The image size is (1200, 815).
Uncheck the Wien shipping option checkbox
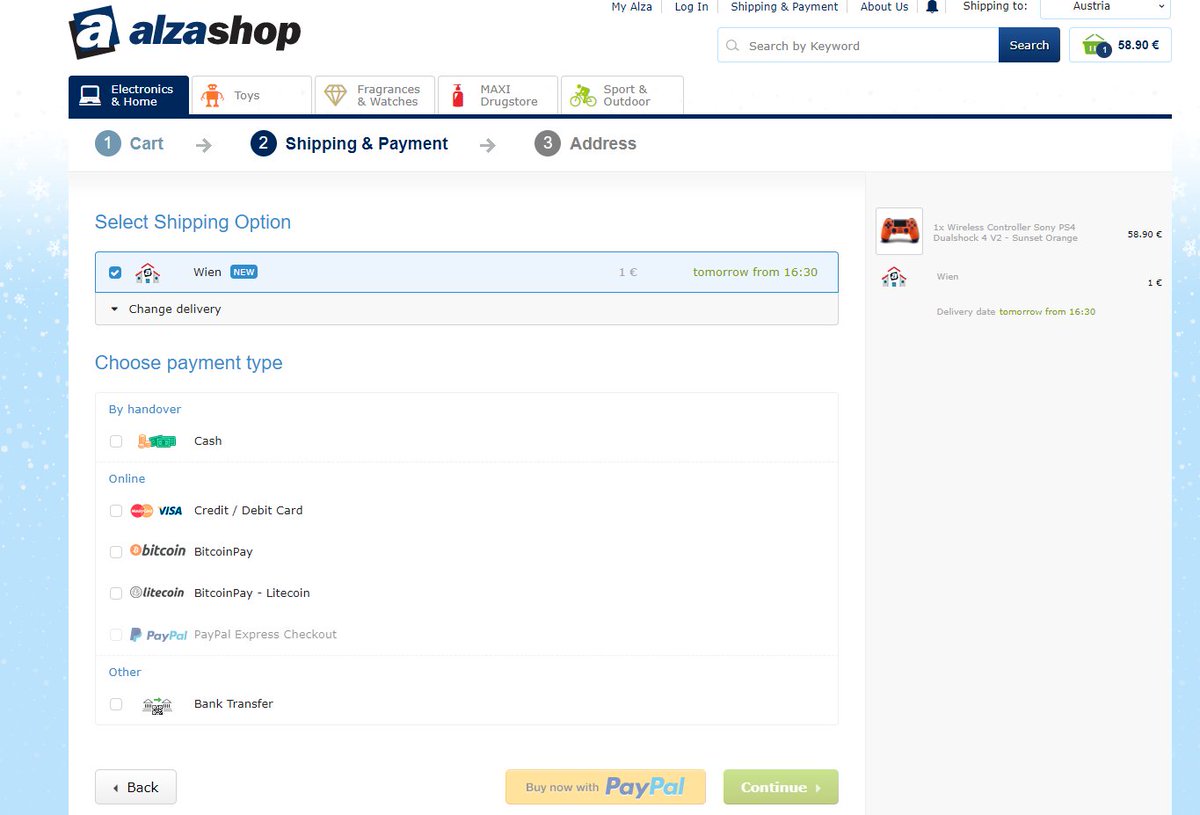[115, 273]
